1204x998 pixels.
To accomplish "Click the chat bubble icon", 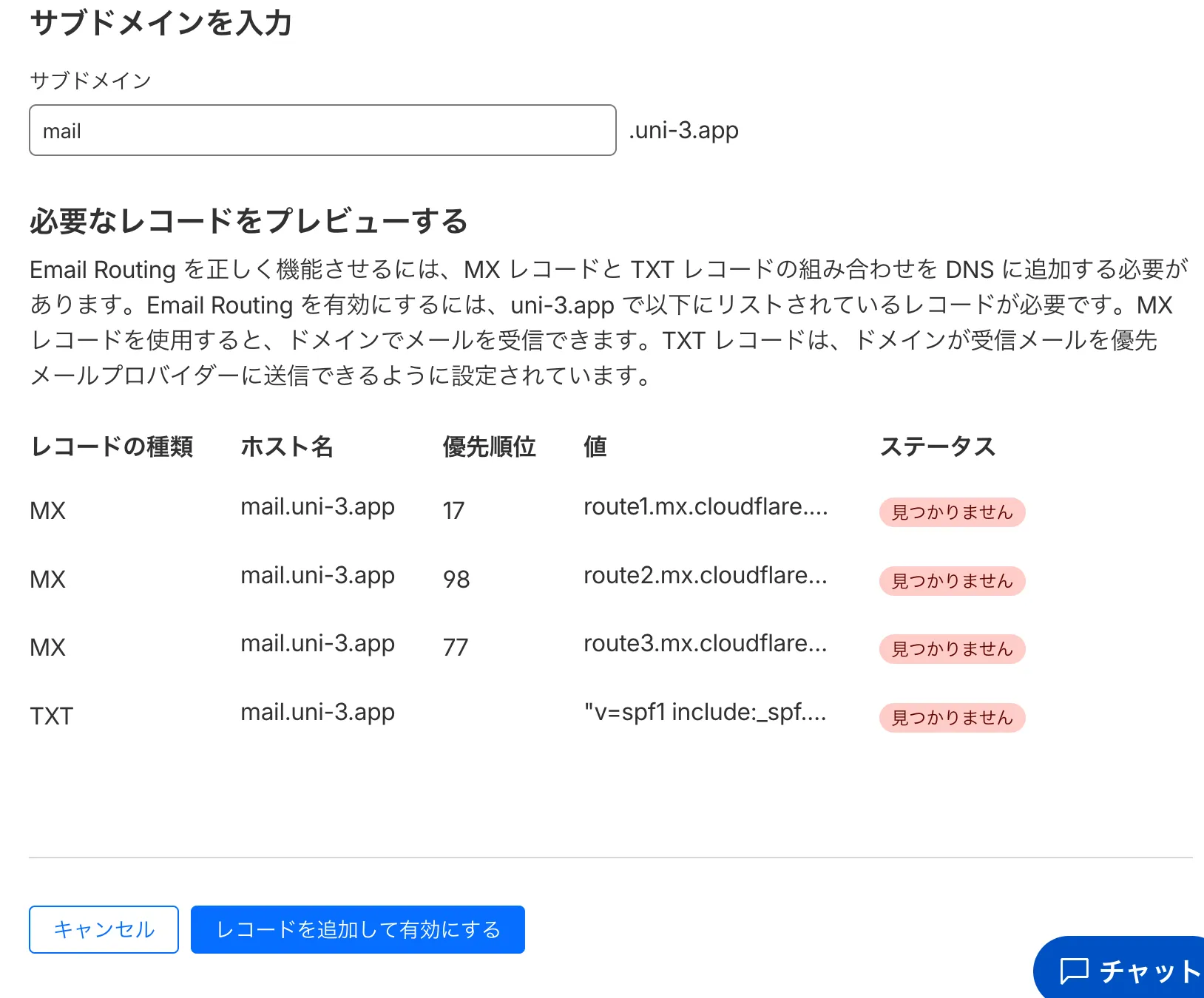I will click(1075, 971).
